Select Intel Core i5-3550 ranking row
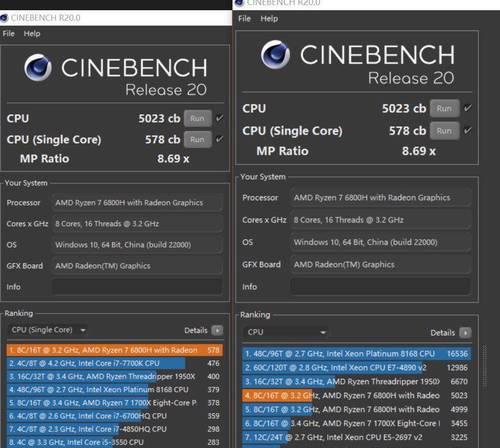Image resolution: width=500 pixels, height=448 pixels. (x=115, y=442)
